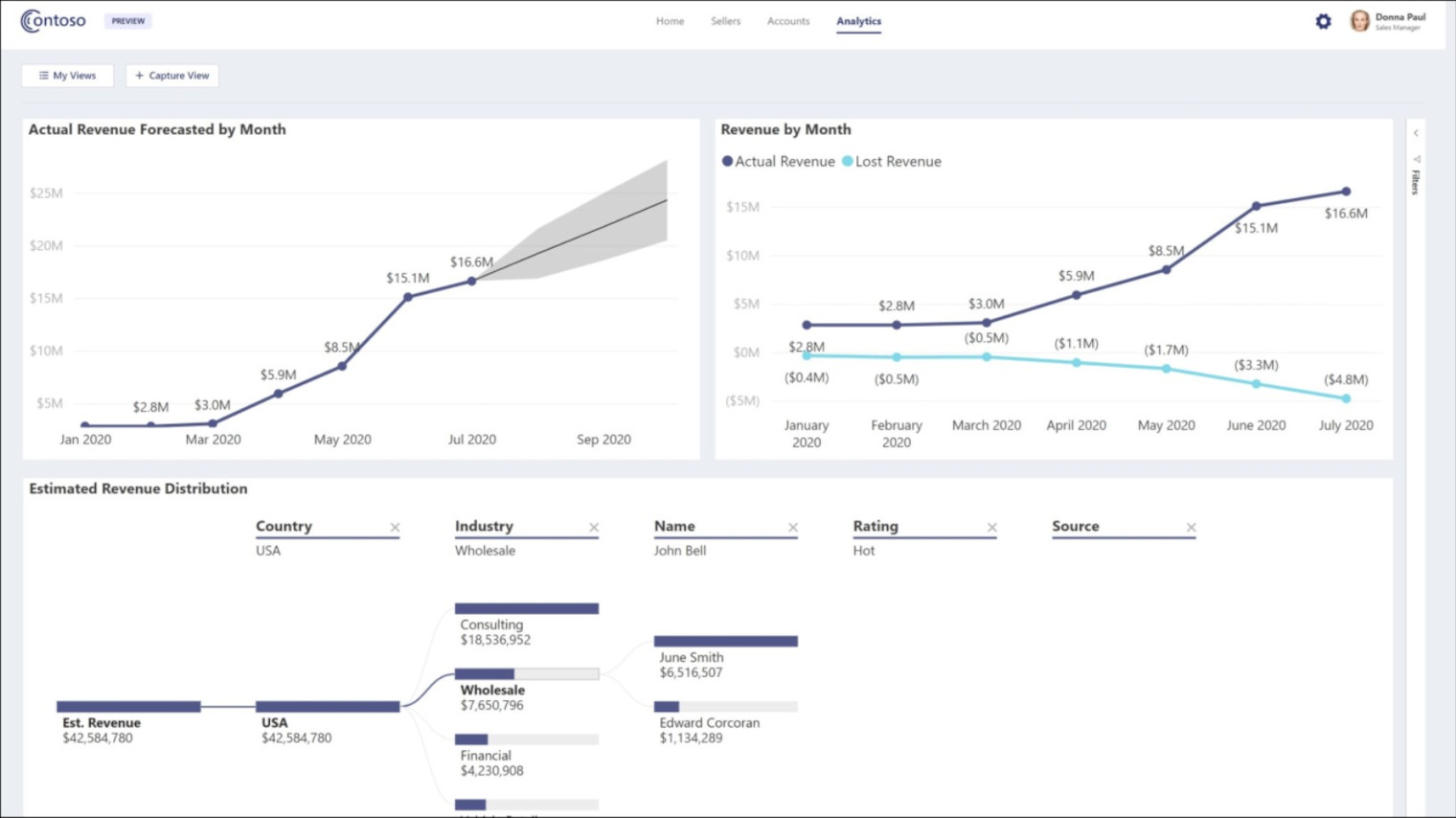1456x818 pixels.
Task: Switch to the Sellers tab
Action: click(725, 20)
